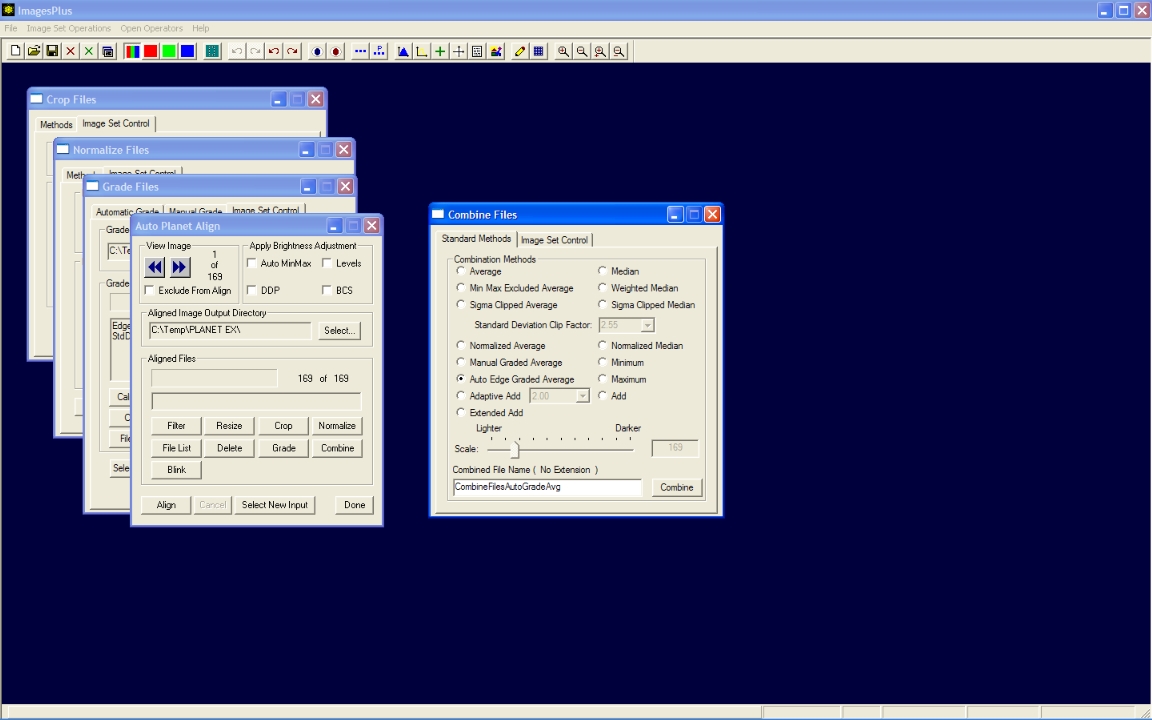1152x720 pixels.
Task: Check the Auto MinMax brightness option
Action: pos(252,264)
